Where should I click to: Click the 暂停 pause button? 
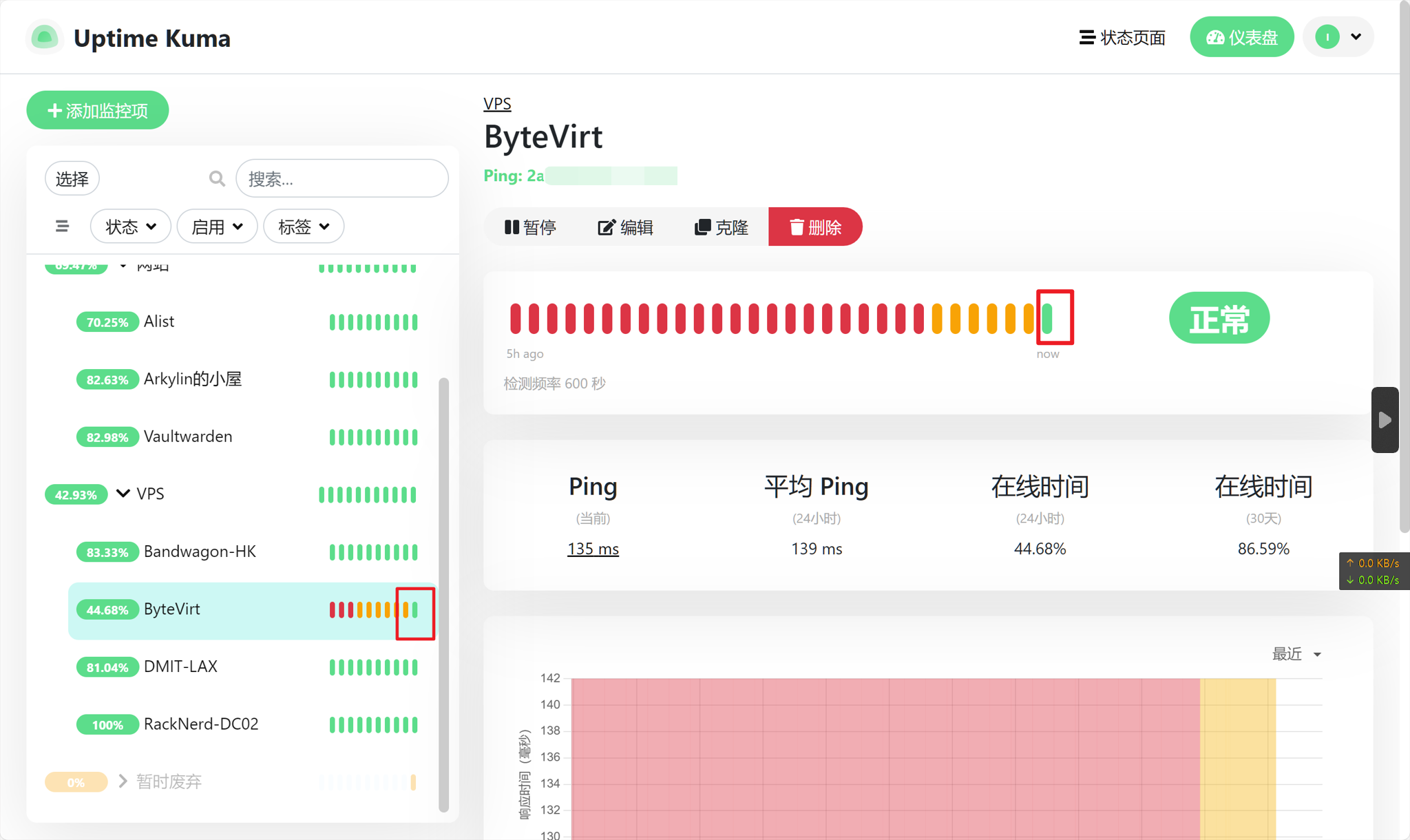click(x=530, y=227)
